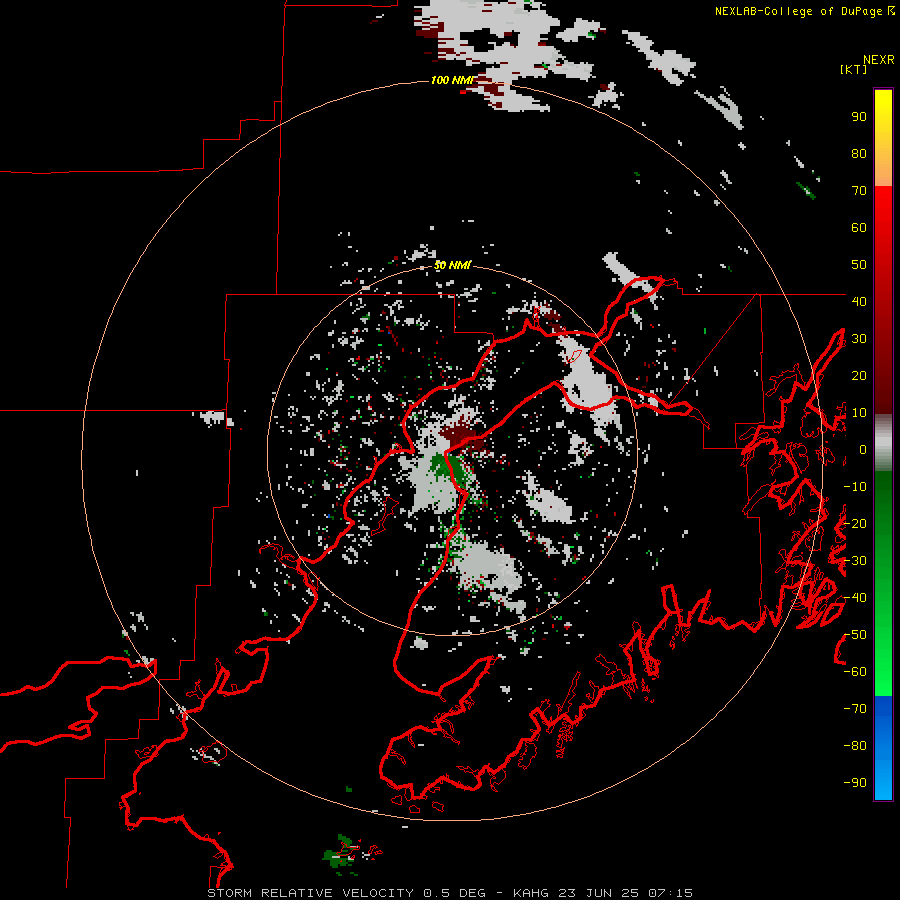Click the 20 value on the velocity scale

[x=859, y=375]
